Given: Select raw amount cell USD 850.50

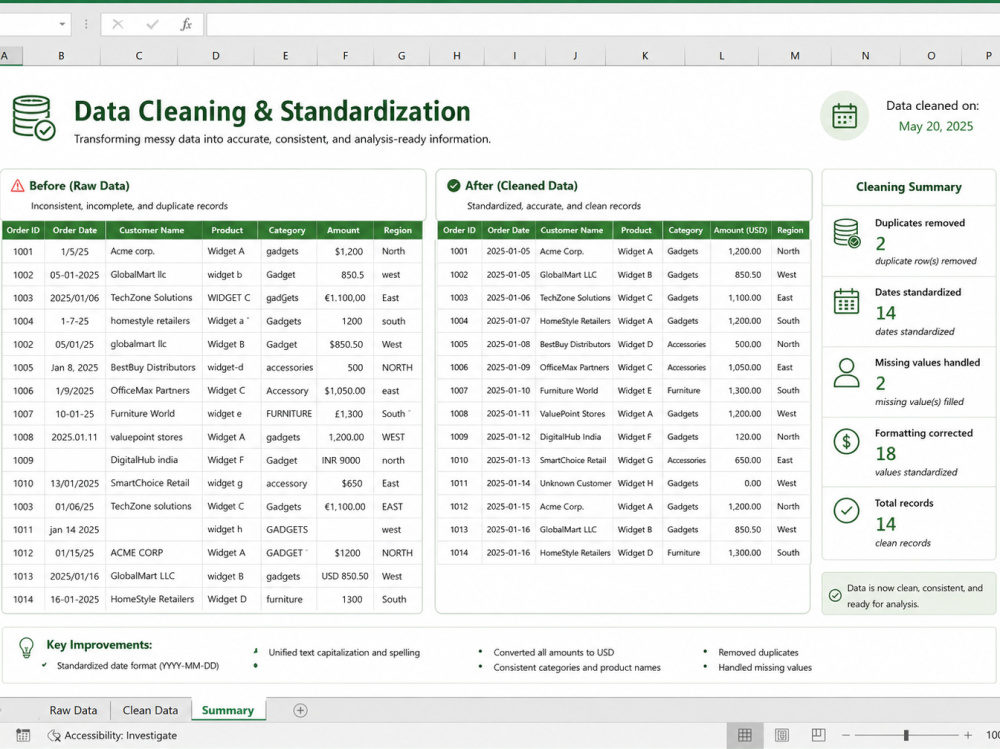Looking at the screenshot, I should click(344, 576).
